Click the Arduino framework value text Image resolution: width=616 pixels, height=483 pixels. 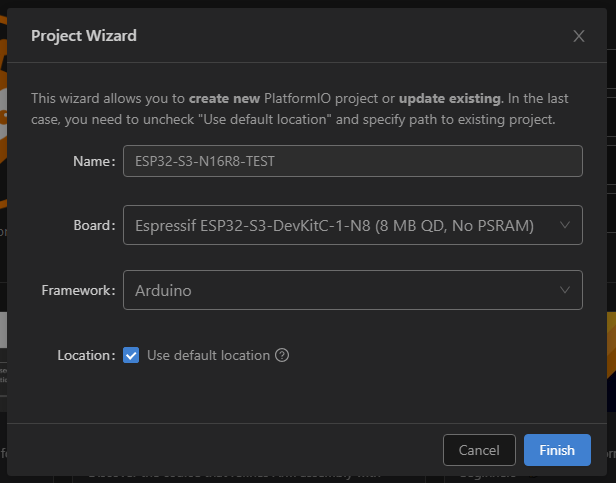coord(163,291)
